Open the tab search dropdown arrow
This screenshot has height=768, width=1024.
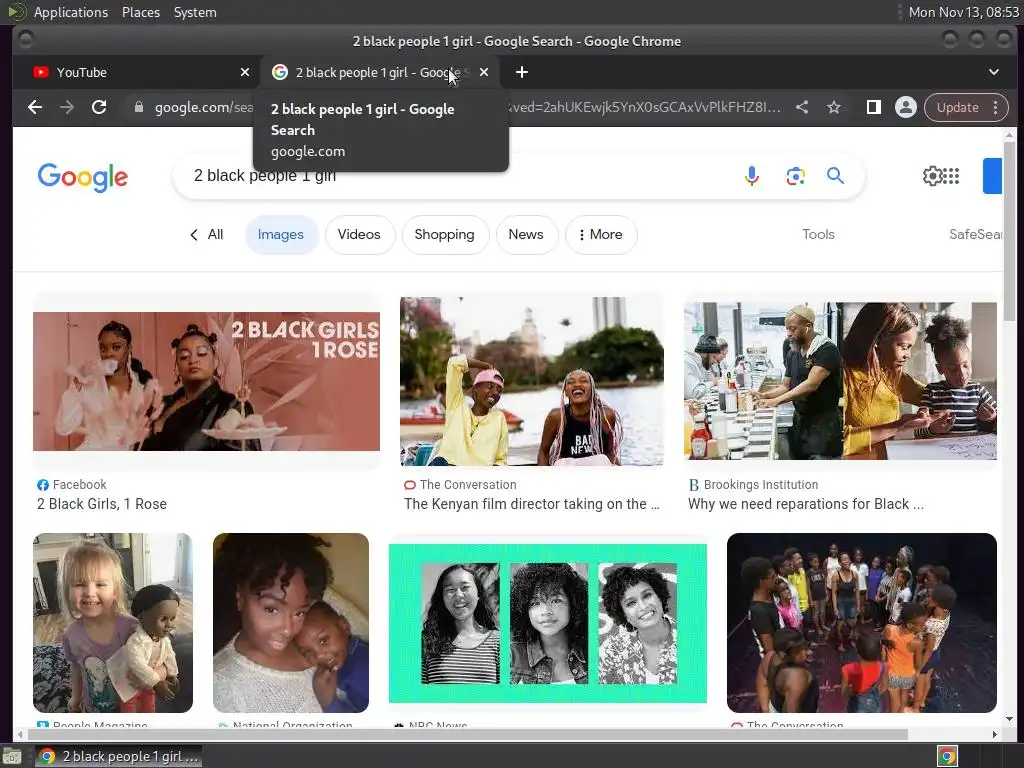coord(994,72)
